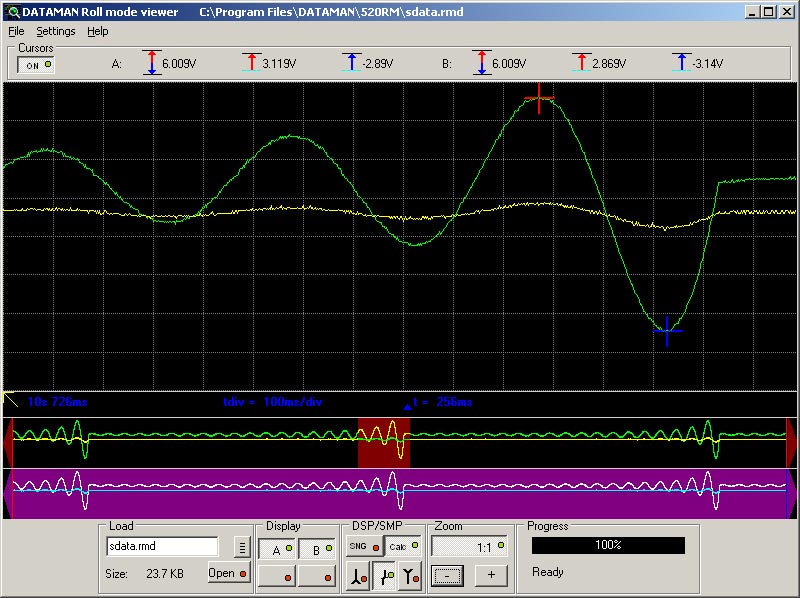Screen dimensions: 800x598
Task: Click cursor A's 6.009V dual-arrow icon
Action: (150, 62)
